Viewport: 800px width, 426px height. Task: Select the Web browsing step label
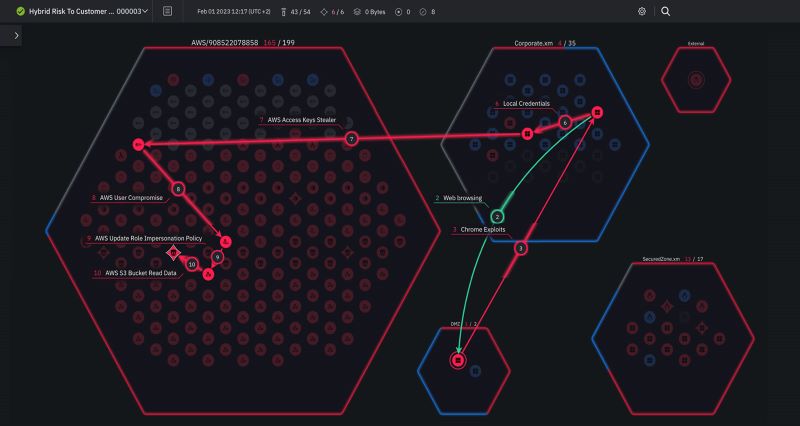(462, 198)
